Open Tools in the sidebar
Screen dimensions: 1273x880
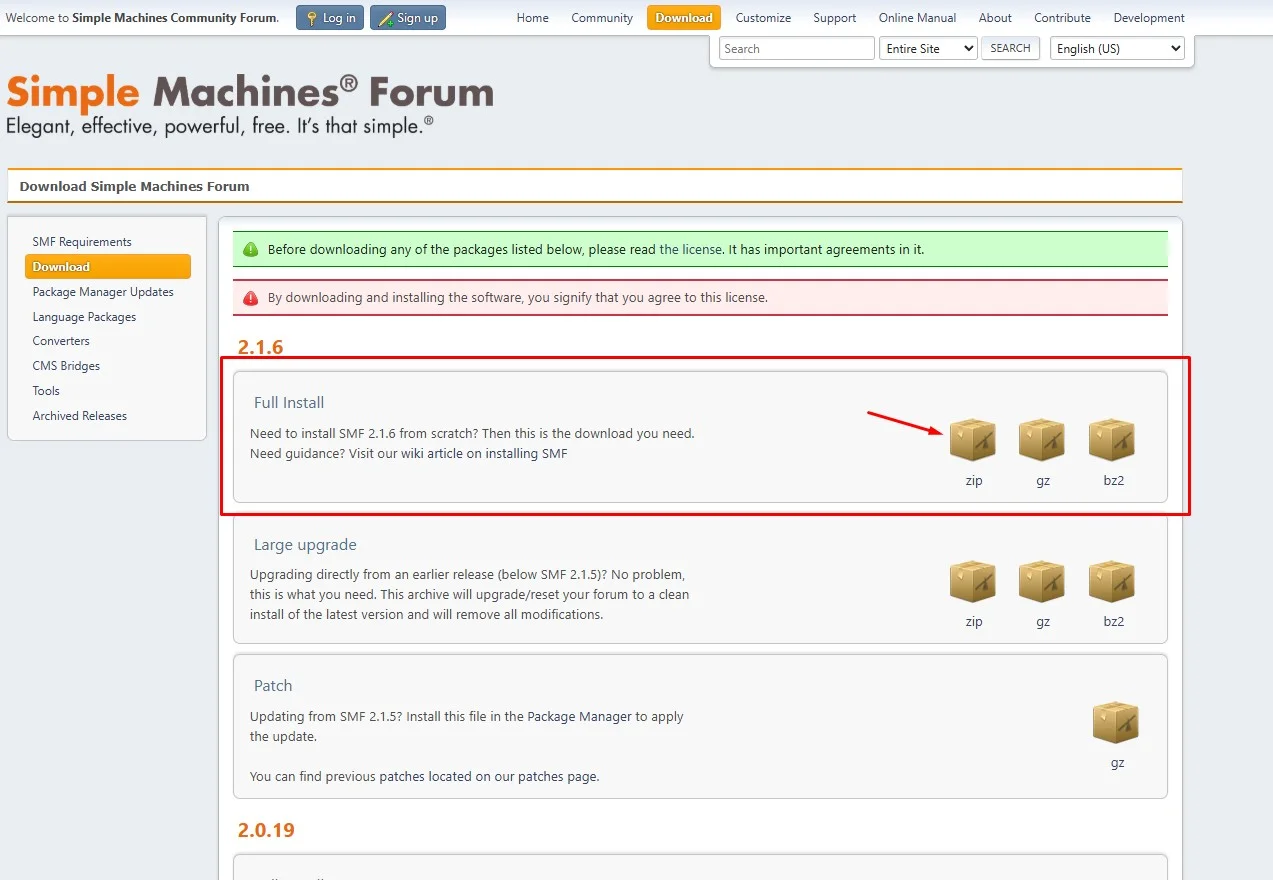pyautogui.click(x=46, y=391)
